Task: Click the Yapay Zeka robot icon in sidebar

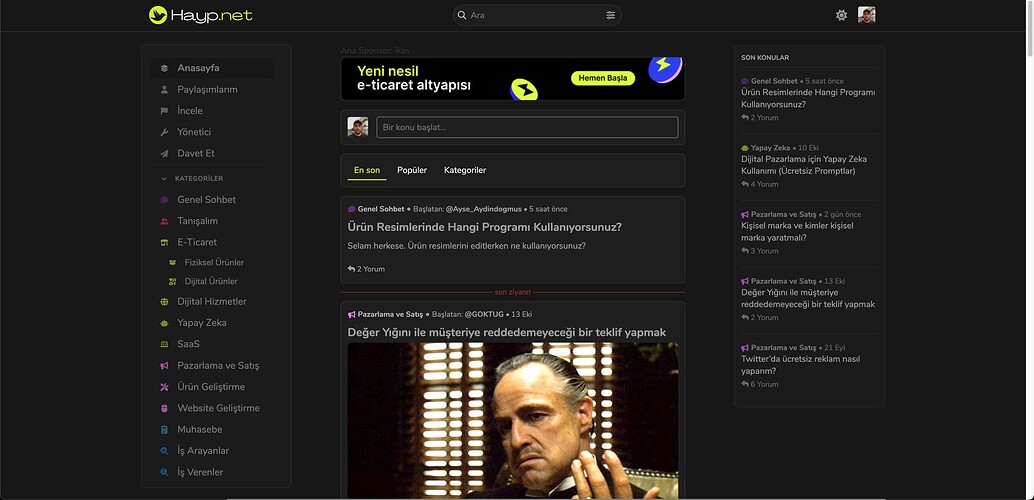Action: tap(165, 323)
